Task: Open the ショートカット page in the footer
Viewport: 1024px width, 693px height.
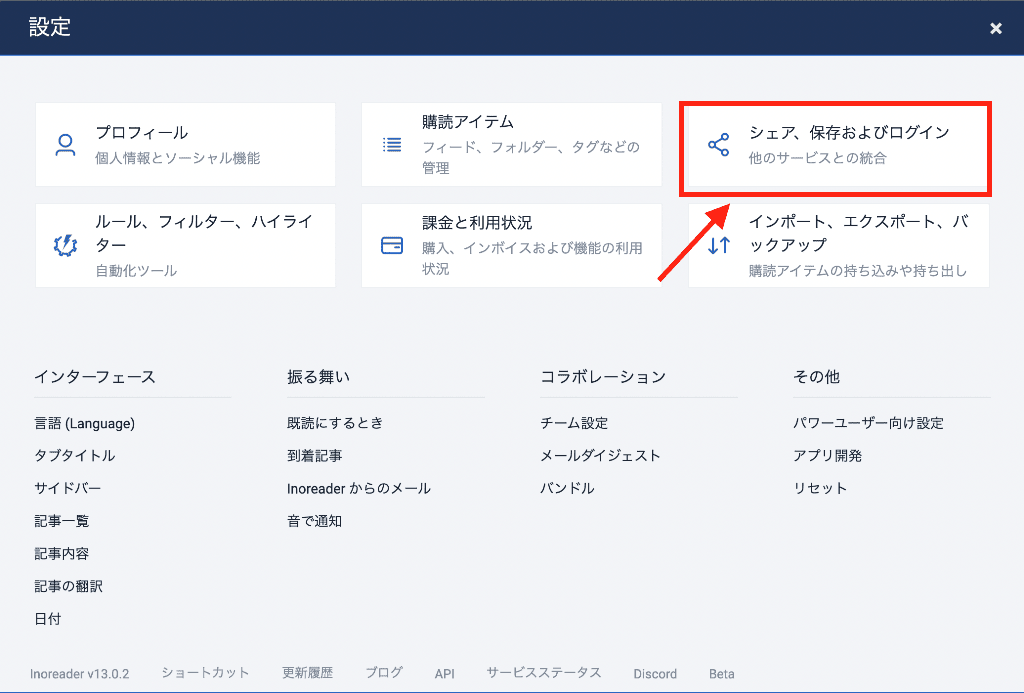Action: pyautogui.click(x=205, y=673)
